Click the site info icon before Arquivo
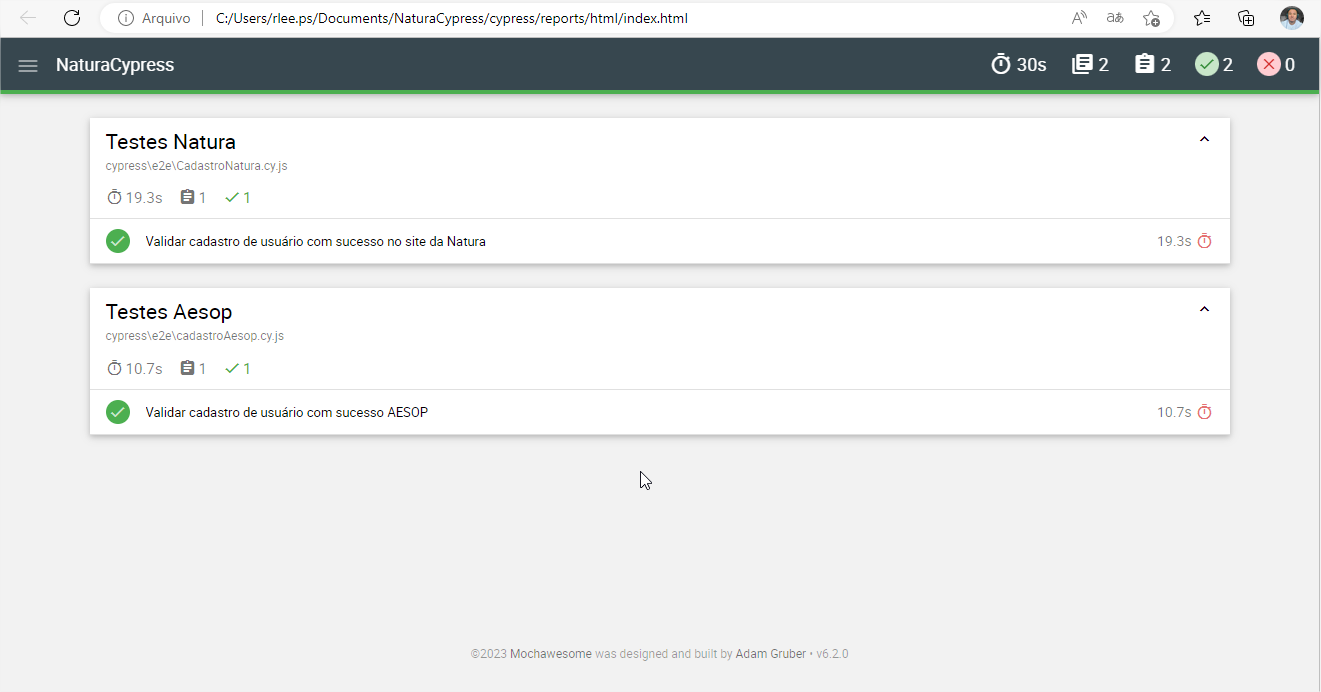 tap(126, 18)
